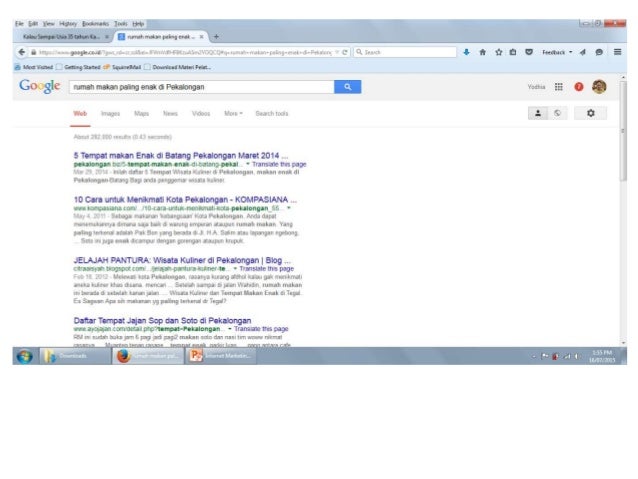Viewport: 638px width, 479px height.
Task: Expand arrow next to kompasiana.com result URL
Action: pyautogui.click(x=288, y=208)
